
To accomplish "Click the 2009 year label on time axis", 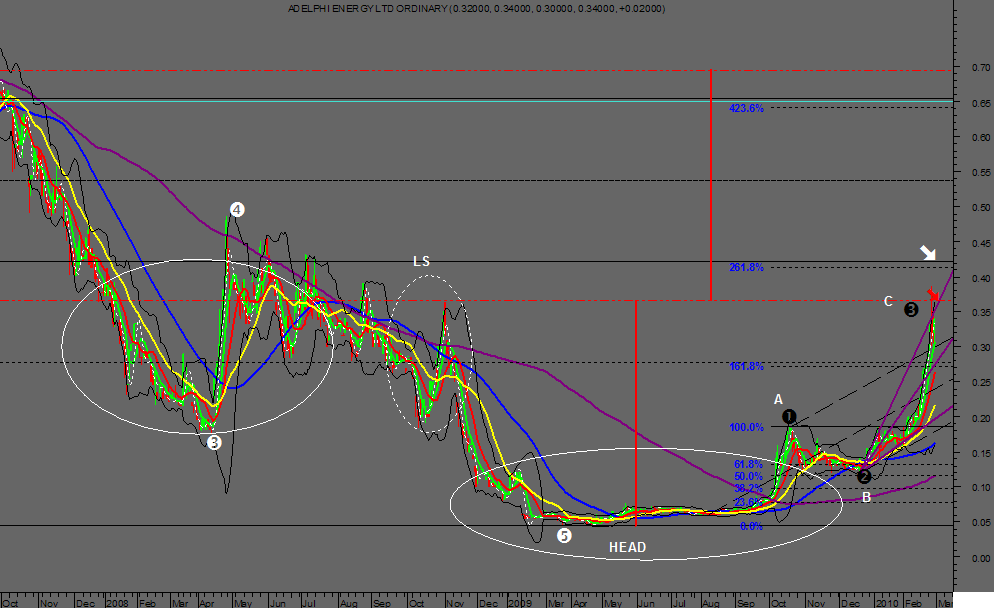I will [x=519, y=603].
